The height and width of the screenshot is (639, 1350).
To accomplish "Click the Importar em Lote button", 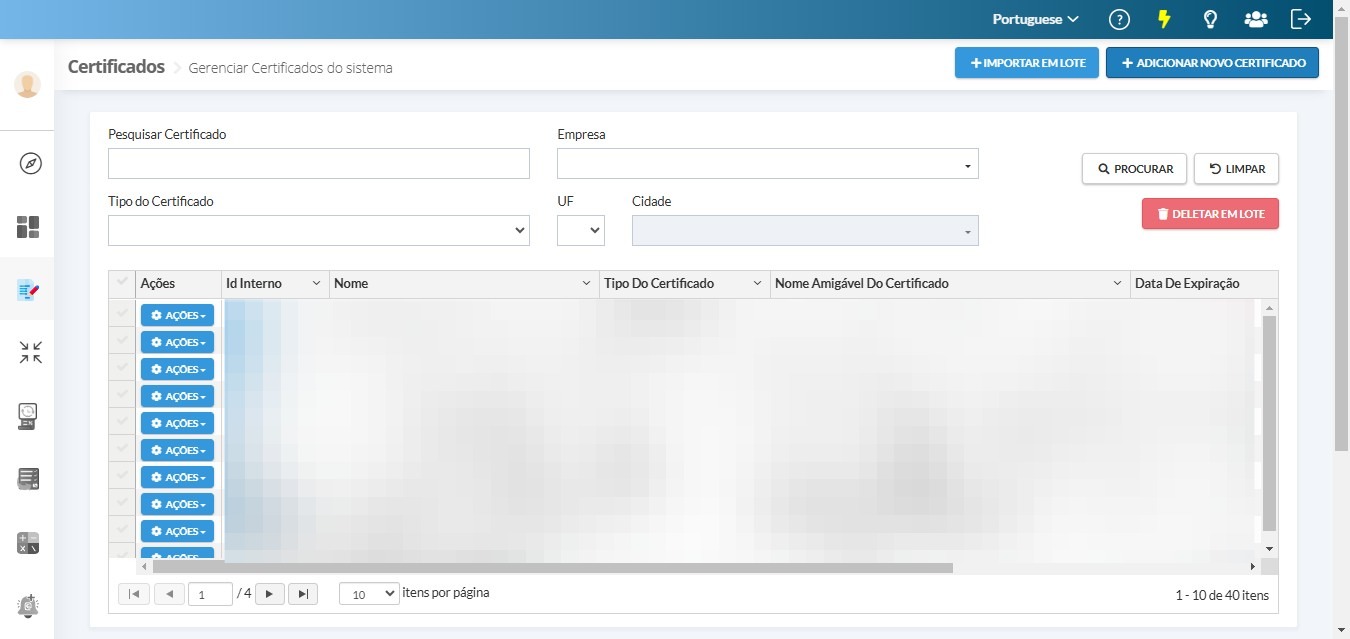I will point(1027,63).
